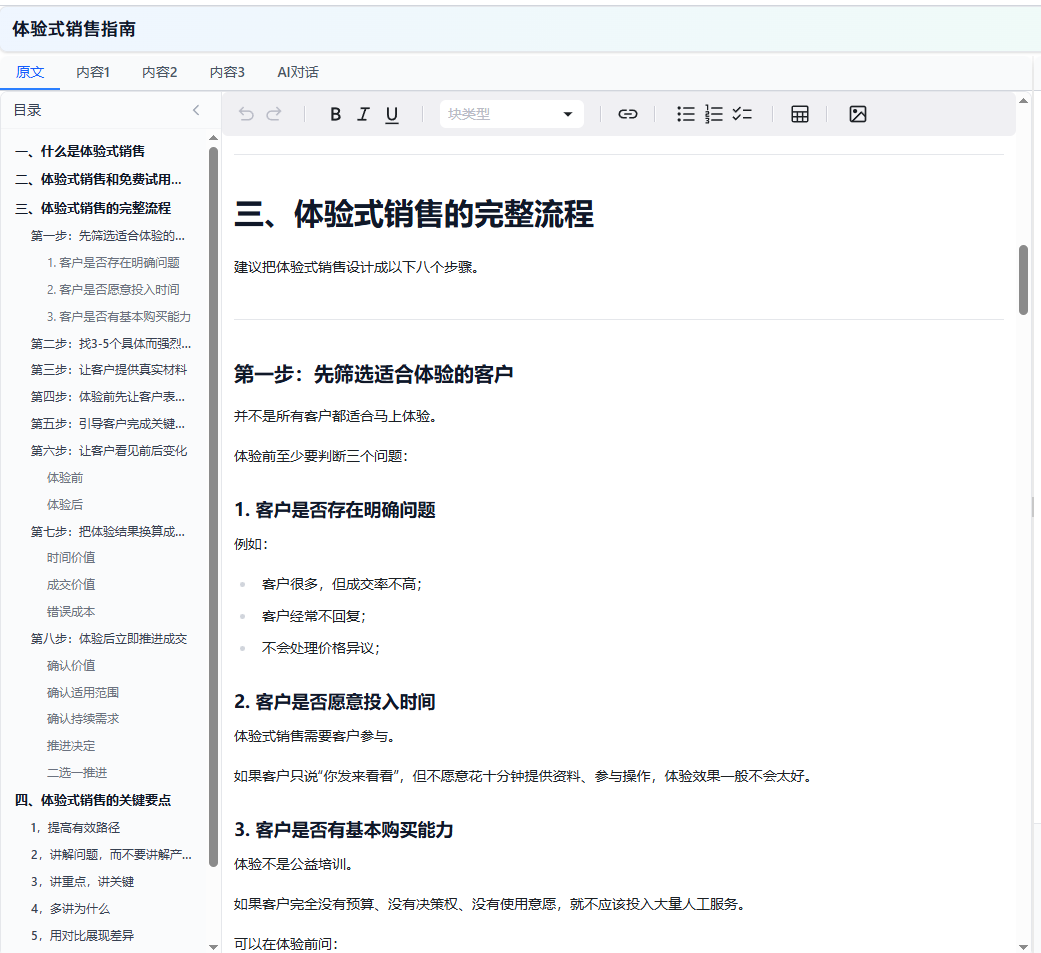Switch to the 原文 tab
1041x953 pixels.
(x=30, y=72)
